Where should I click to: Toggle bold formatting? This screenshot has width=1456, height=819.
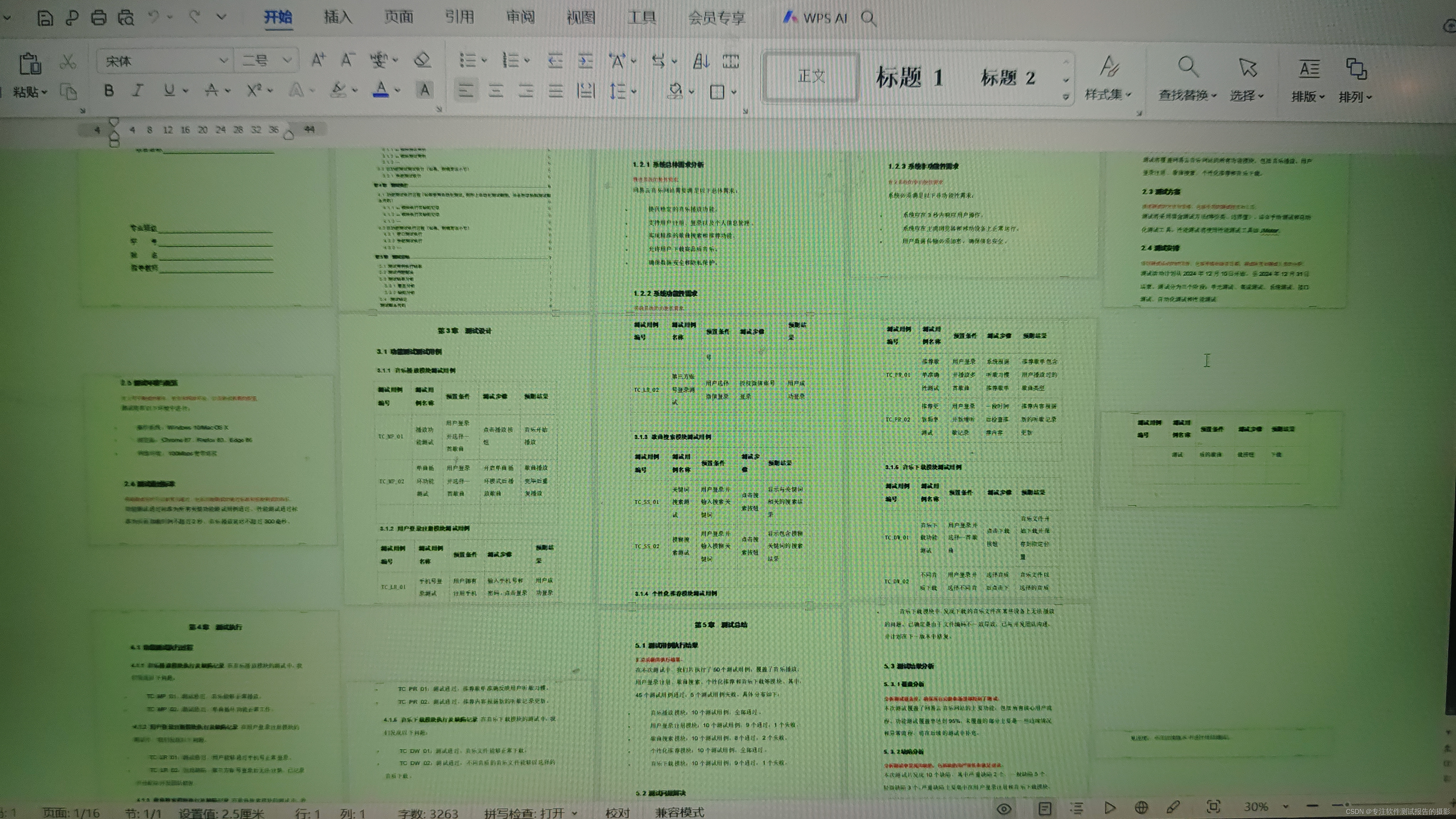109,90
